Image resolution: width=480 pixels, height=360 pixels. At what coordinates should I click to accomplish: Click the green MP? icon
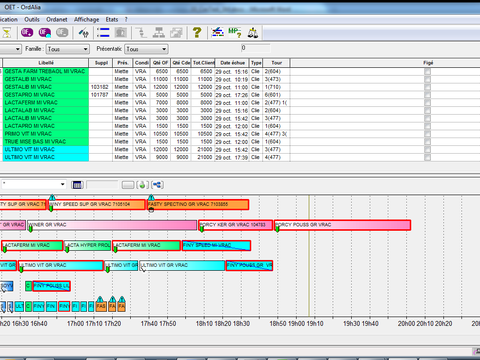click(235, 33)
